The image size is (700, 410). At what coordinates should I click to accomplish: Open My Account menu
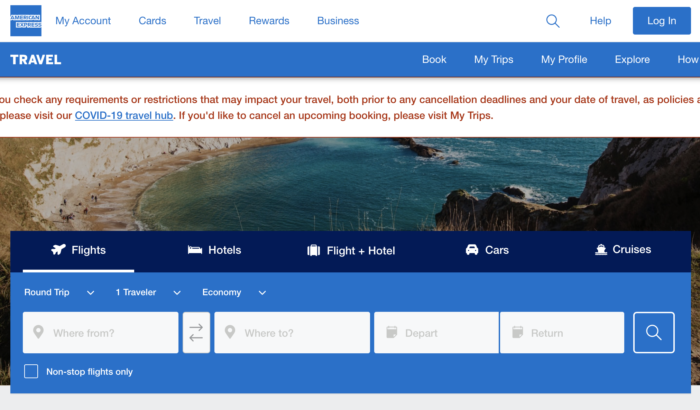[83, 21]
